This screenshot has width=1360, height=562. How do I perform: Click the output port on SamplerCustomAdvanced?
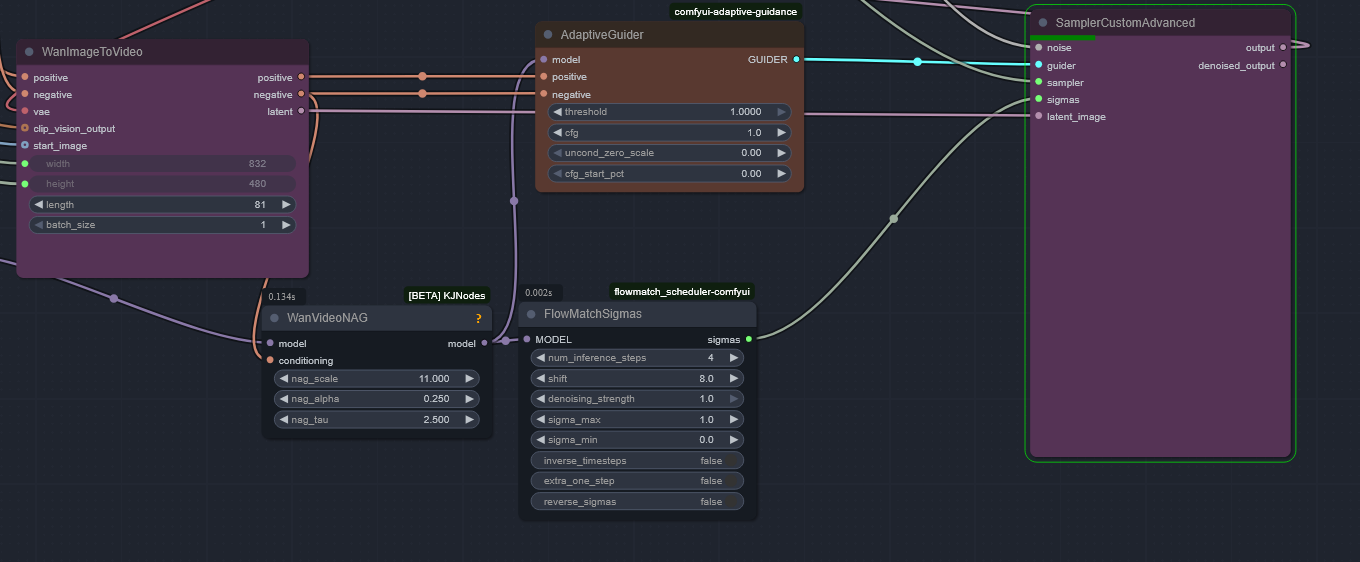pos(1283,47)
